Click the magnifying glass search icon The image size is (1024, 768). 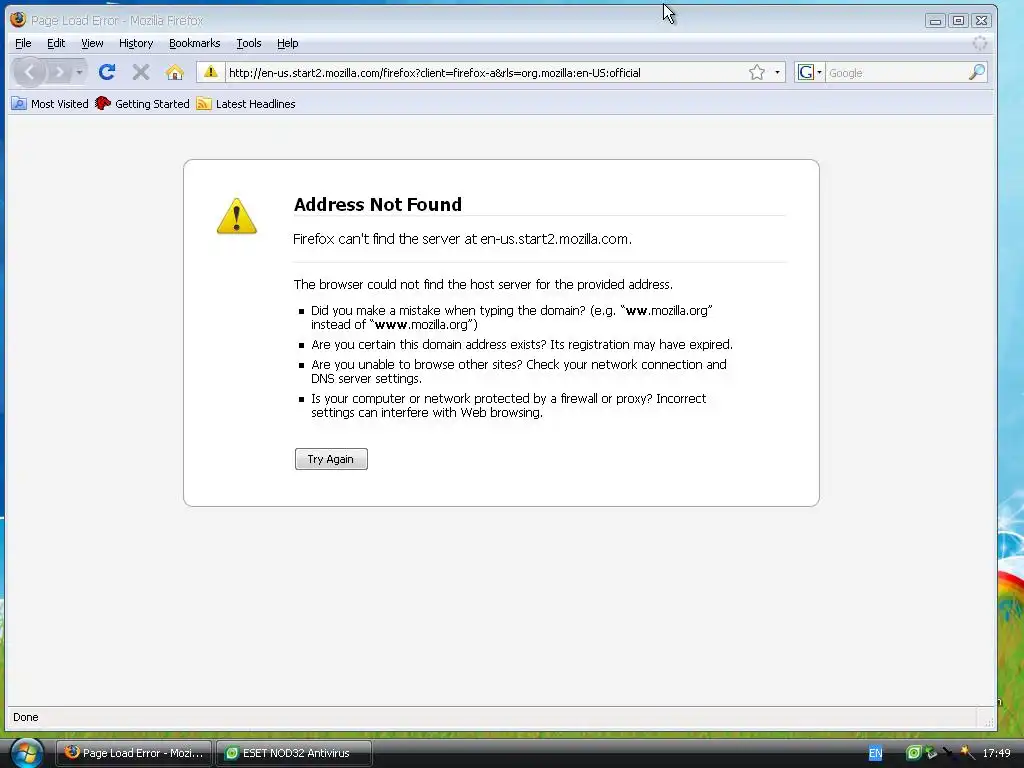pos(977,72)
